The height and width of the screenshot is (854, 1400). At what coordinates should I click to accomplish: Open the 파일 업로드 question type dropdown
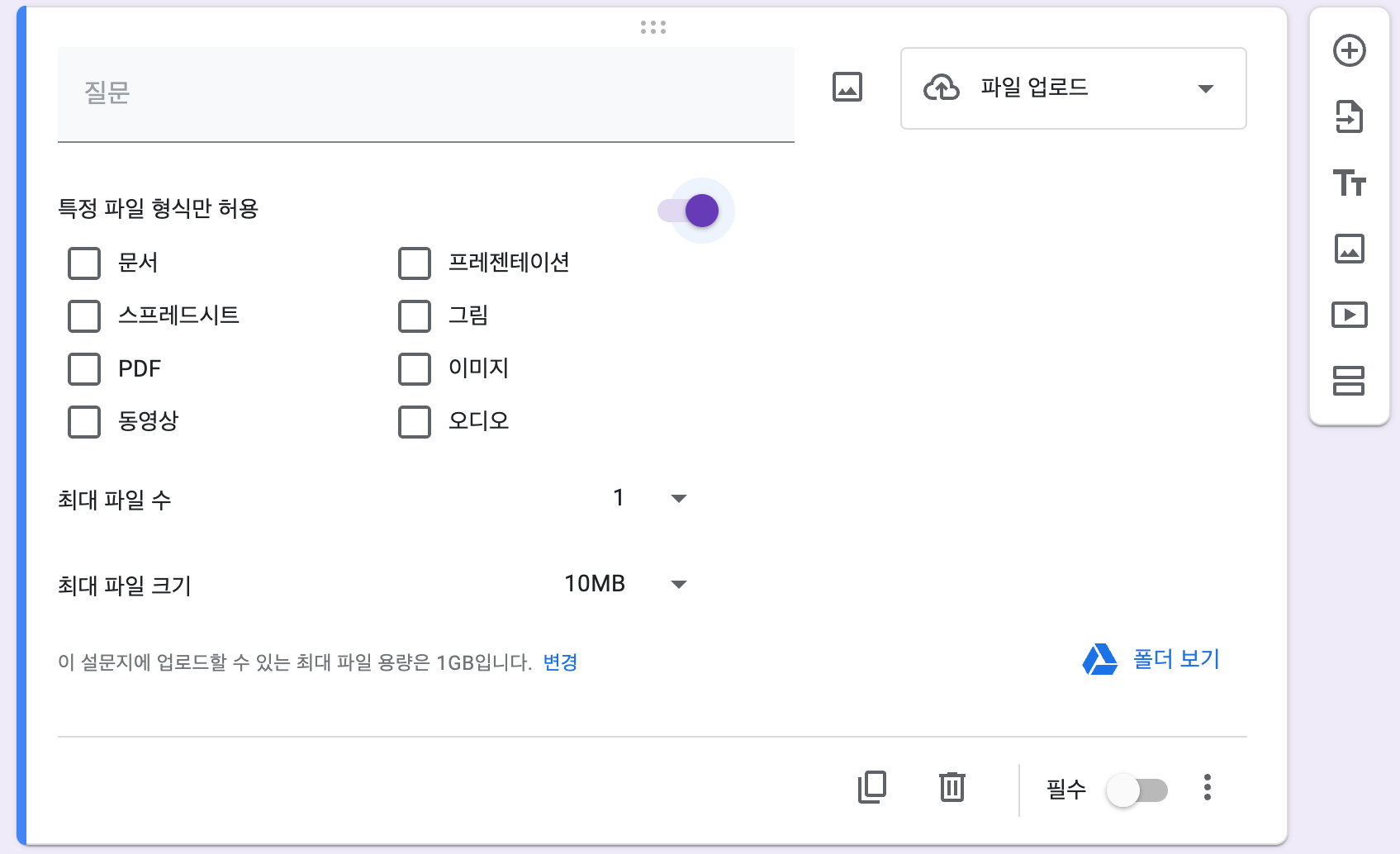point(1073,88)
